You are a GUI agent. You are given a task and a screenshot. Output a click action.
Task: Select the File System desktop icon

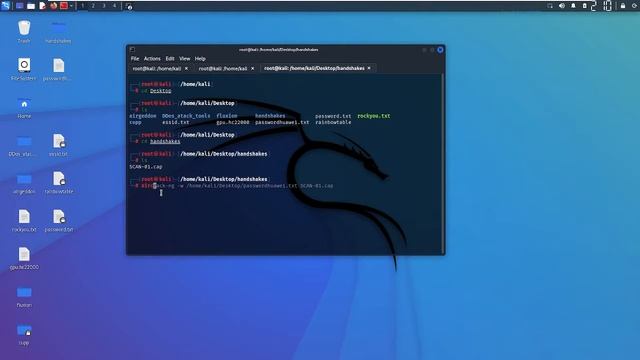[x=24, y=69]
